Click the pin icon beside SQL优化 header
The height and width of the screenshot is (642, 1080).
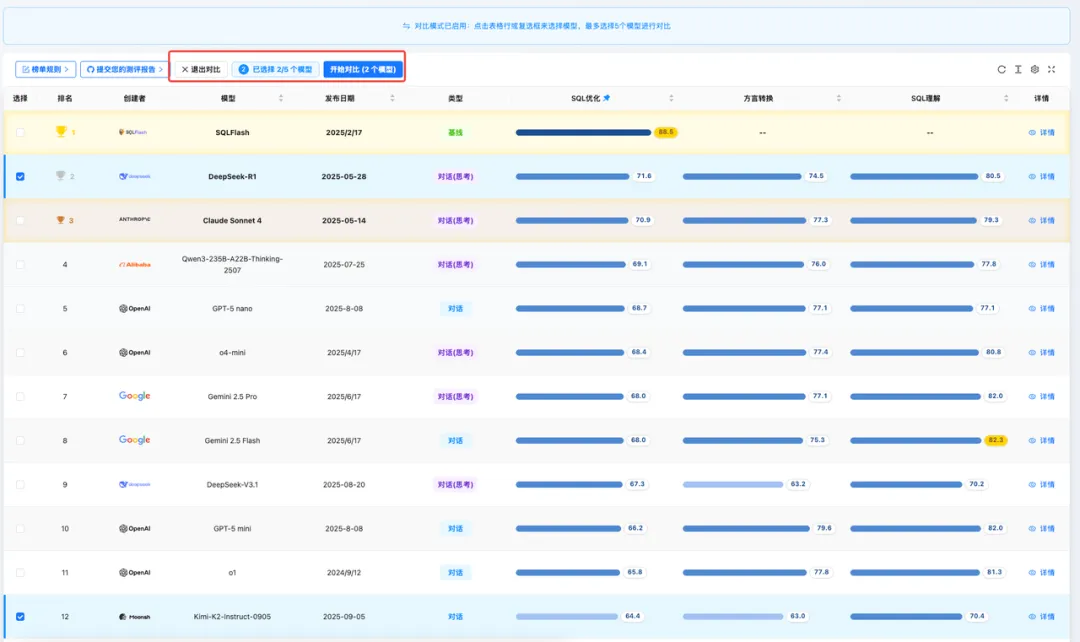[606, 98]
